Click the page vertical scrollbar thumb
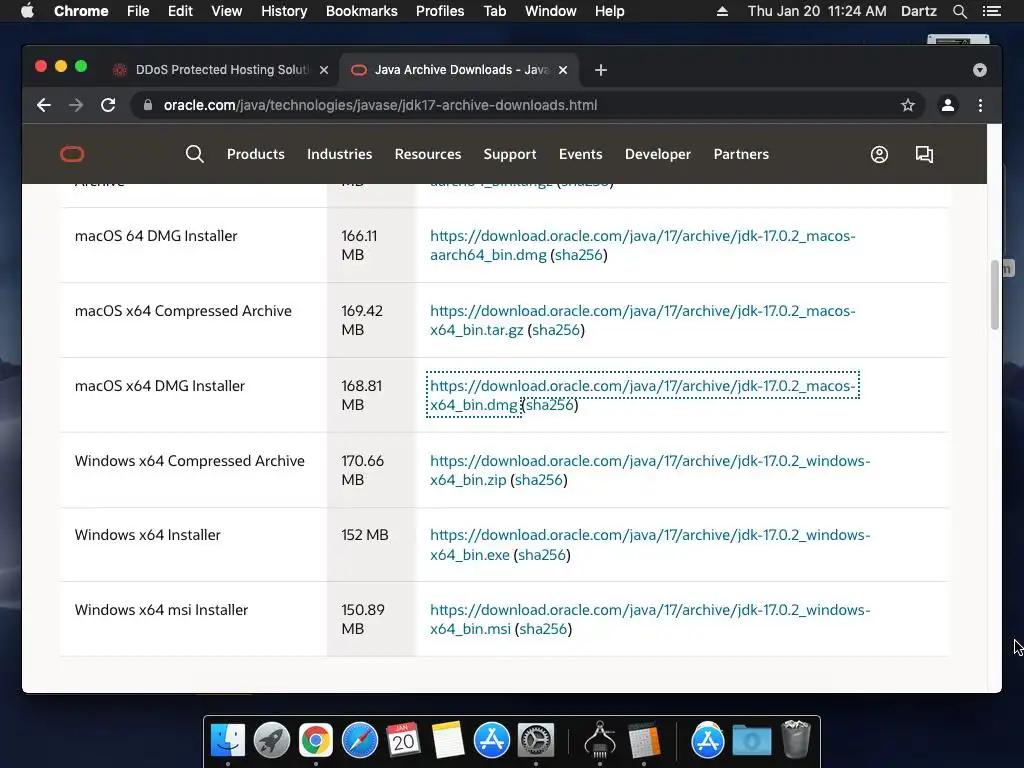The width and height of the screenshot is (1024, 768). tap(995, 295)
